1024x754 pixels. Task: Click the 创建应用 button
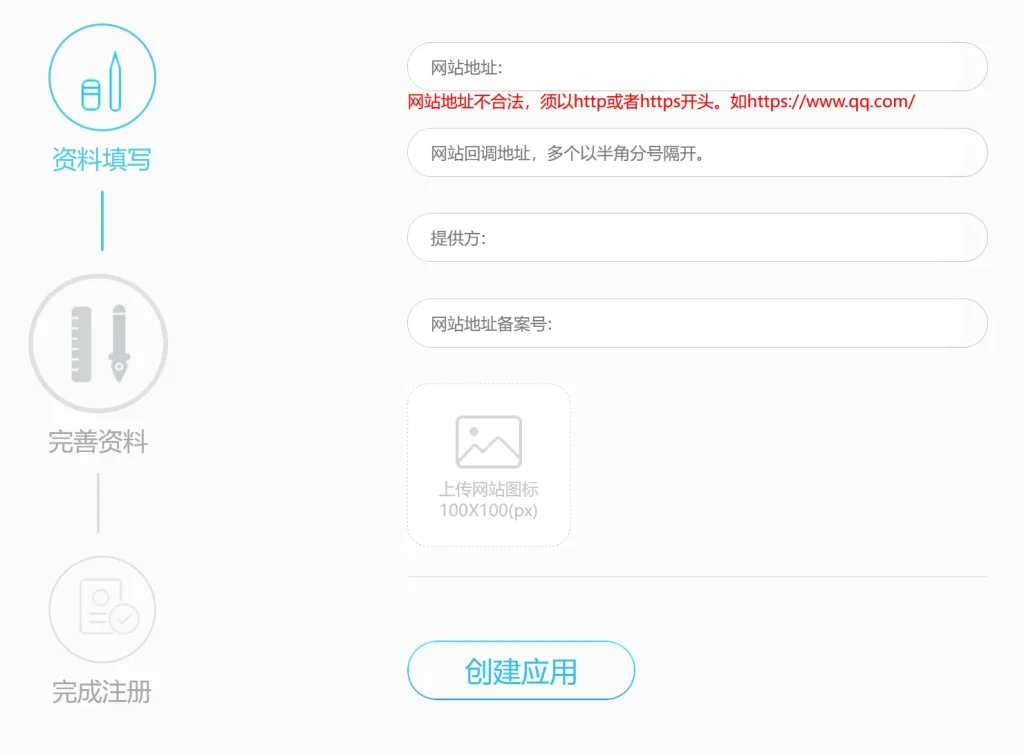click(x=520, y=671)
